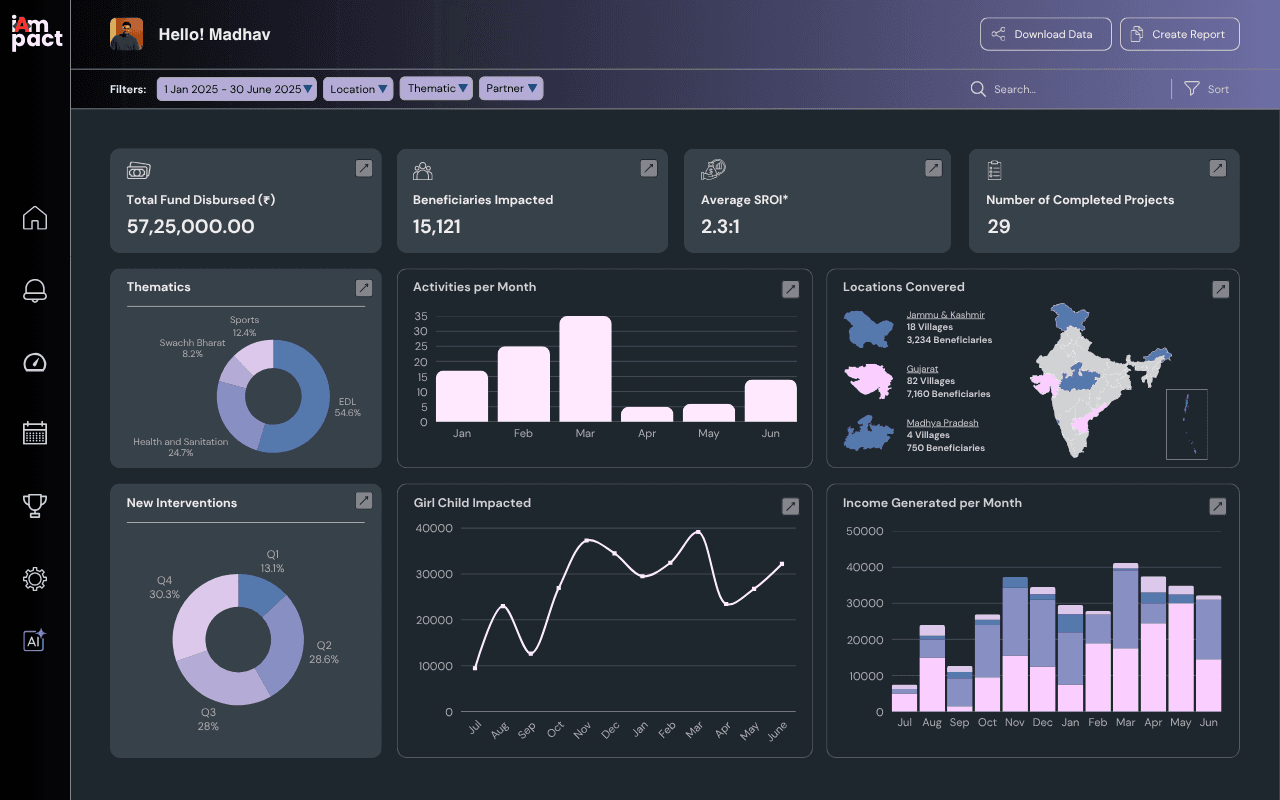
Task: Click the search magnifier icon
Action: click(978, 89)
